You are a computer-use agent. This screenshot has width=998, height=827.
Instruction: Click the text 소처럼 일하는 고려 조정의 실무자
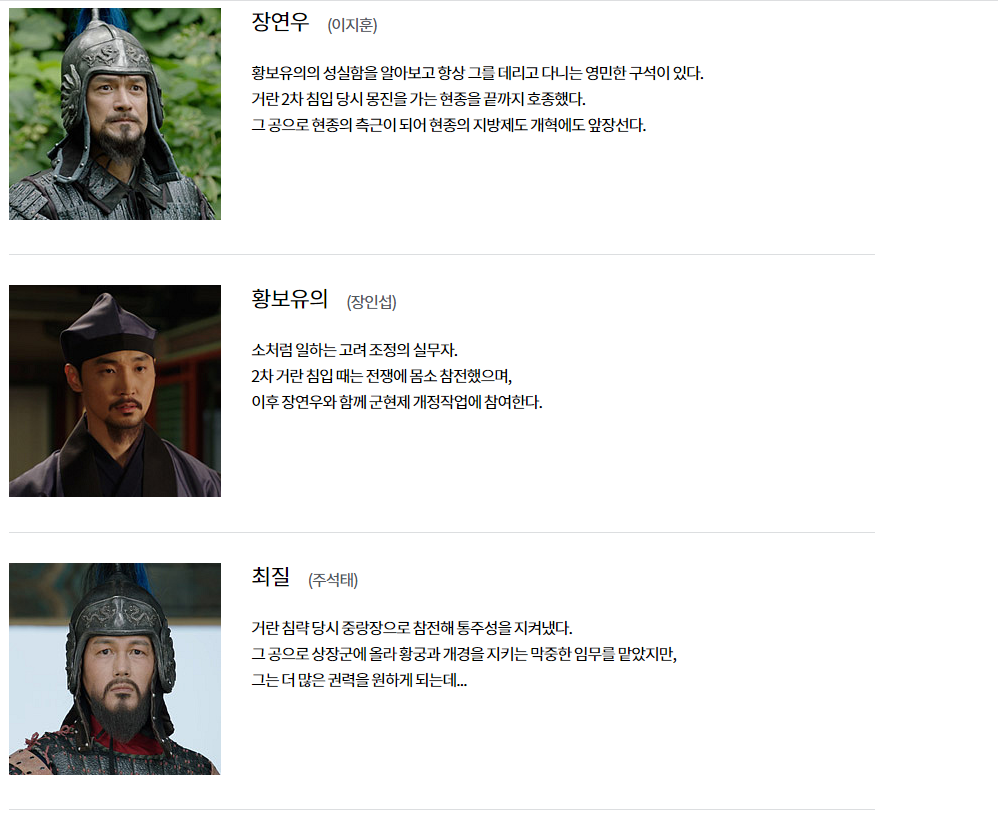tap(355, 350)
